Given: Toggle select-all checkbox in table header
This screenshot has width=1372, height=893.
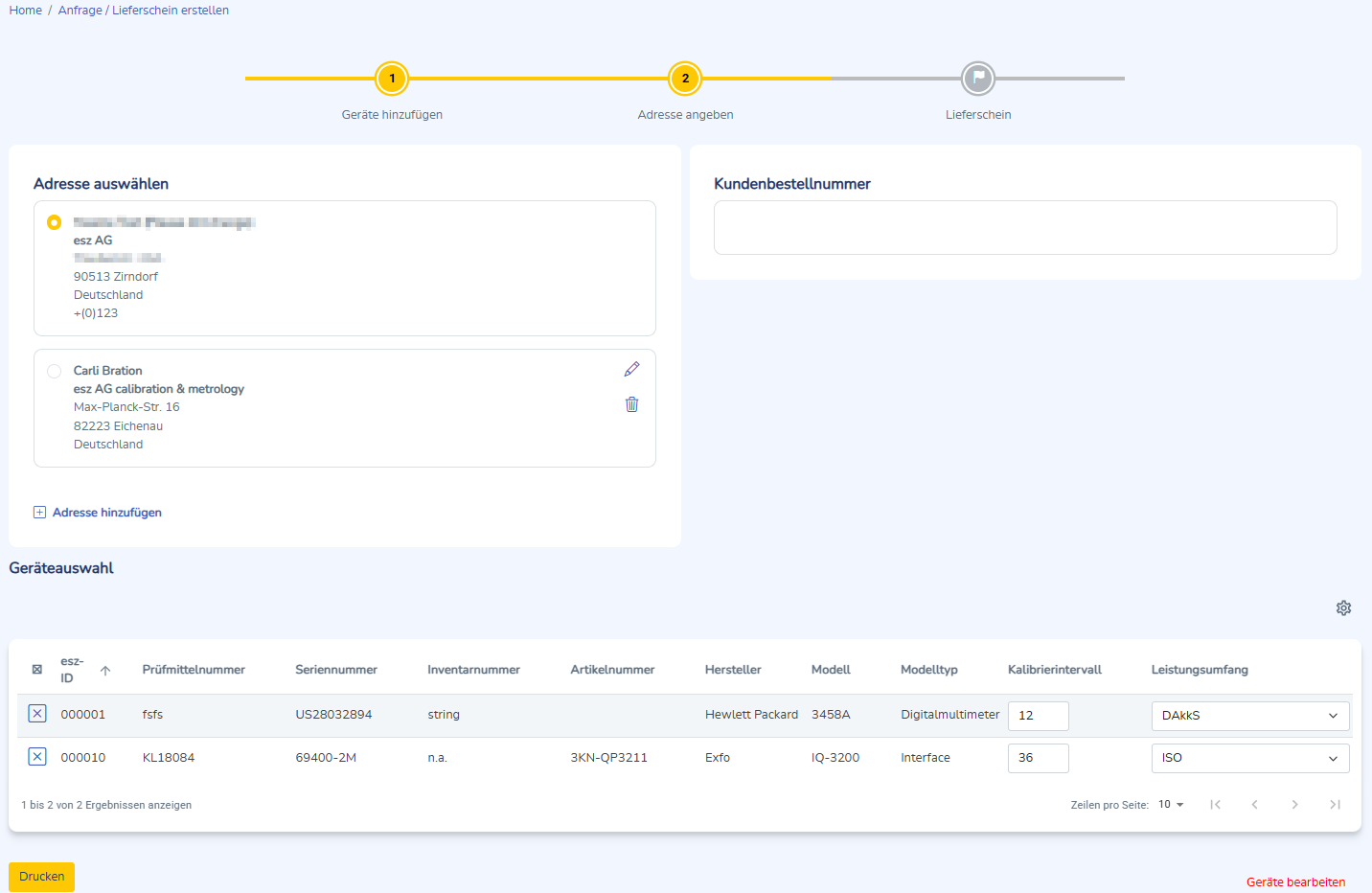Looking at the screenshot, I should (37, 670).
